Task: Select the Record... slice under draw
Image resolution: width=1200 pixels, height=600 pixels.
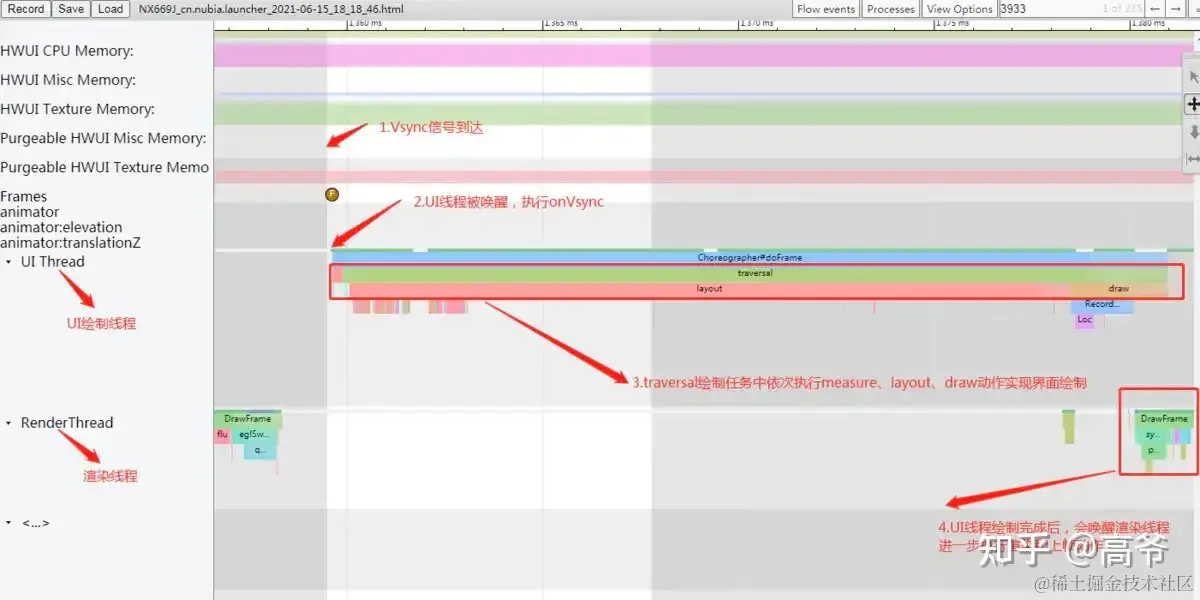Action: [x=1102, y=305]
